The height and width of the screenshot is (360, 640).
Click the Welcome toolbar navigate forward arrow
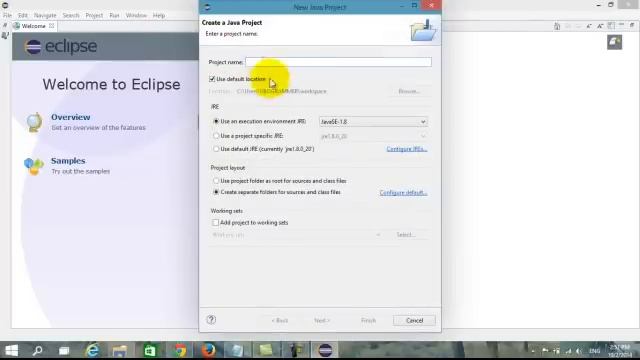[578, 26]
